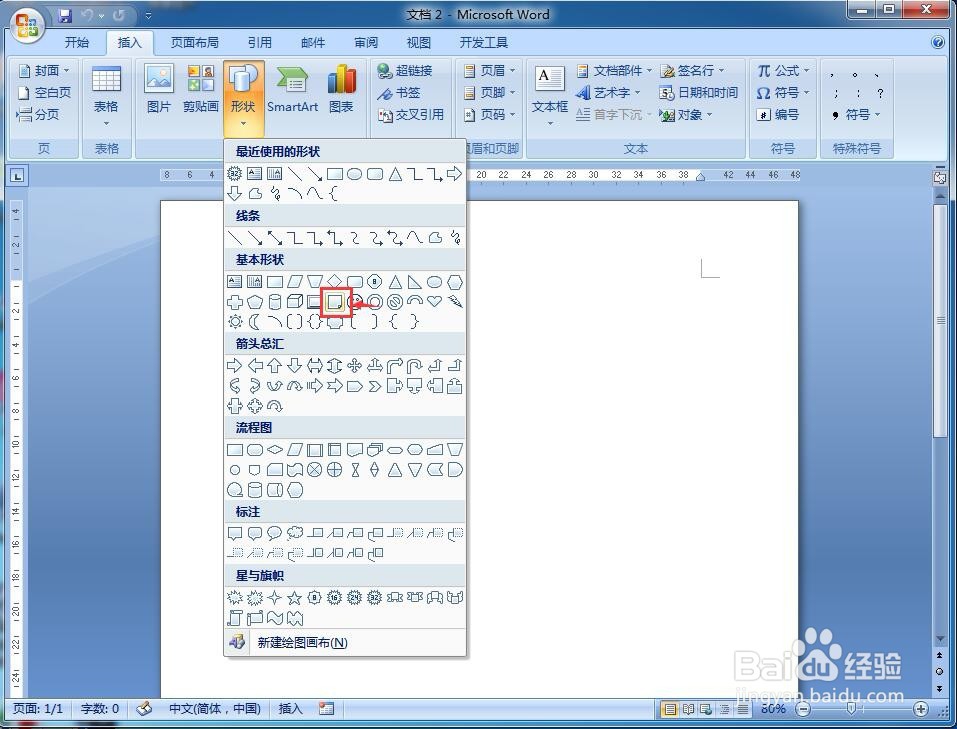Select the five-point star shape

coord(295,598)
